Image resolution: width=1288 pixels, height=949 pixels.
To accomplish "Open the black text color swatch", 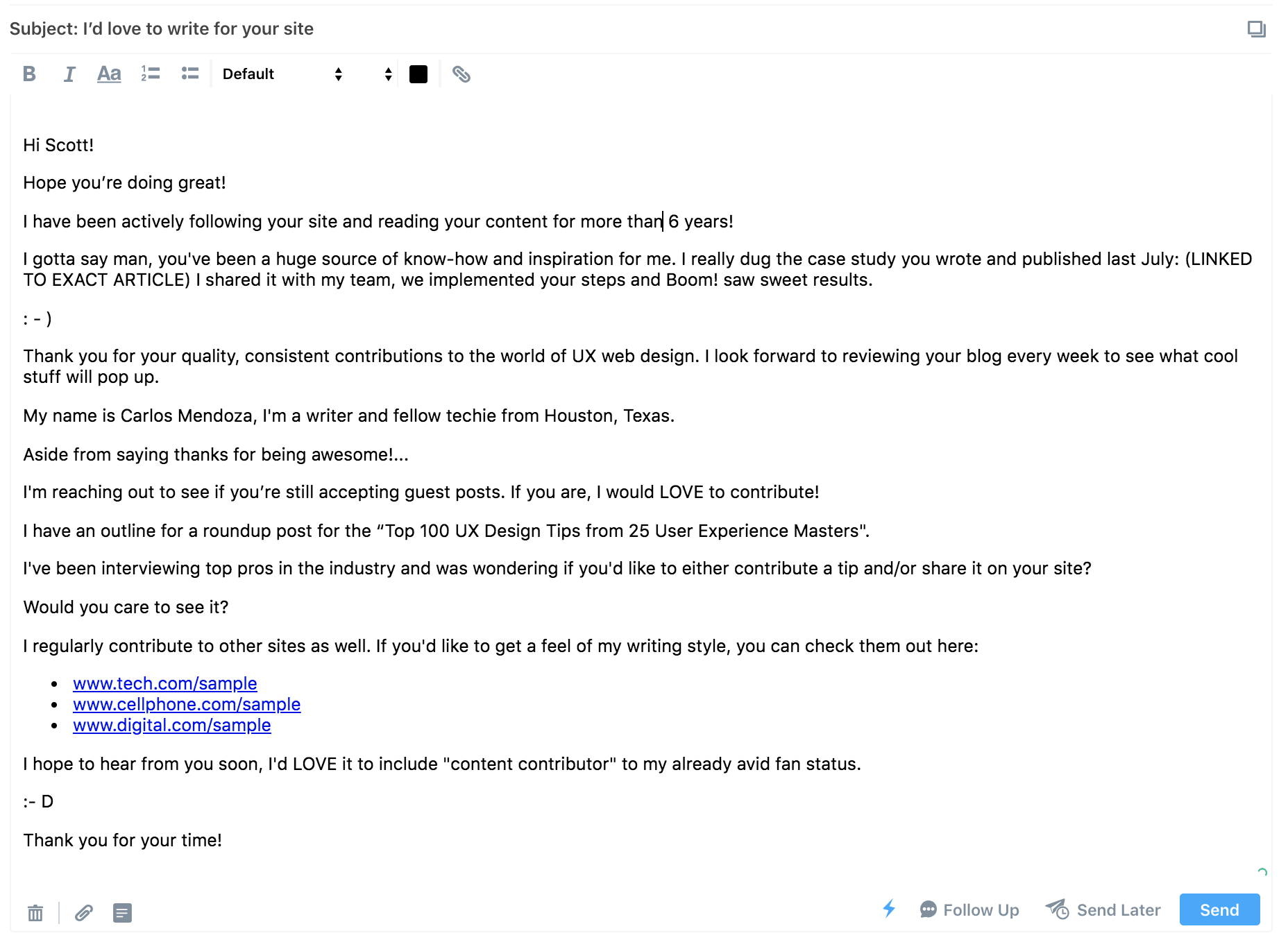I will [418, 74].
